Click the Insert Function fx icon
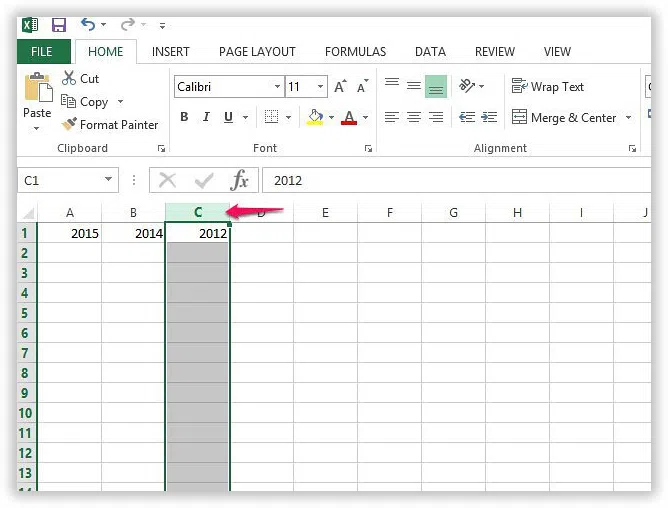This screenshot has width=668, height=508. (240, 180)
